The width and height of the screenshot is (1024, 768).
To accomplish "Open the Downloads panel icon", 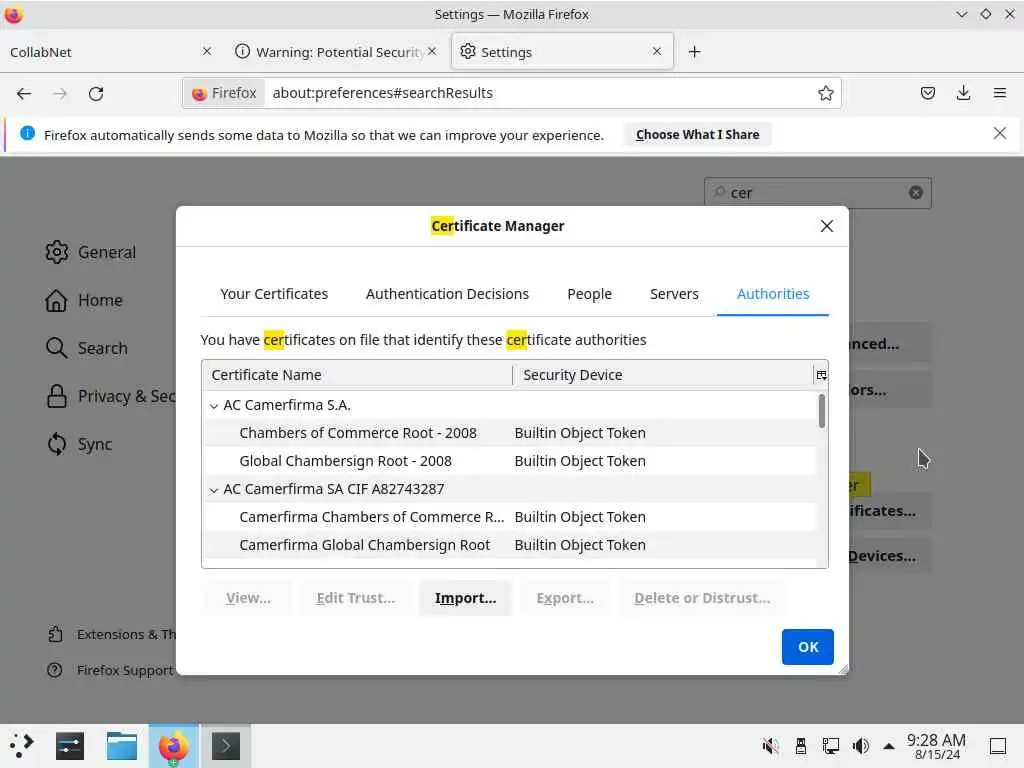I will [x=963, y=93].
